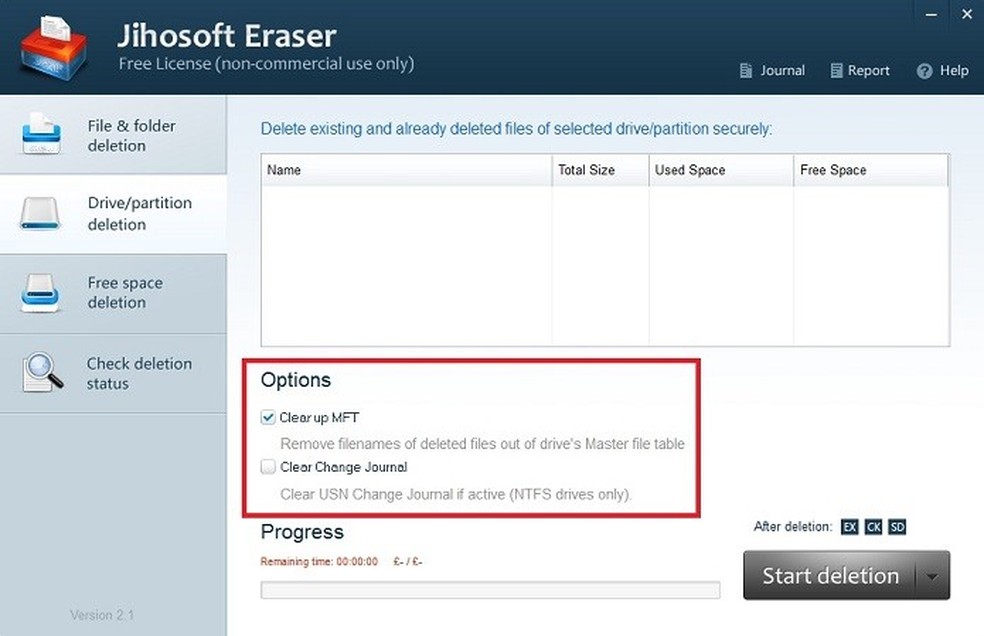984x636 pixels.
Task: Toggle the EX after-deletion option
Action: point(850,527)
